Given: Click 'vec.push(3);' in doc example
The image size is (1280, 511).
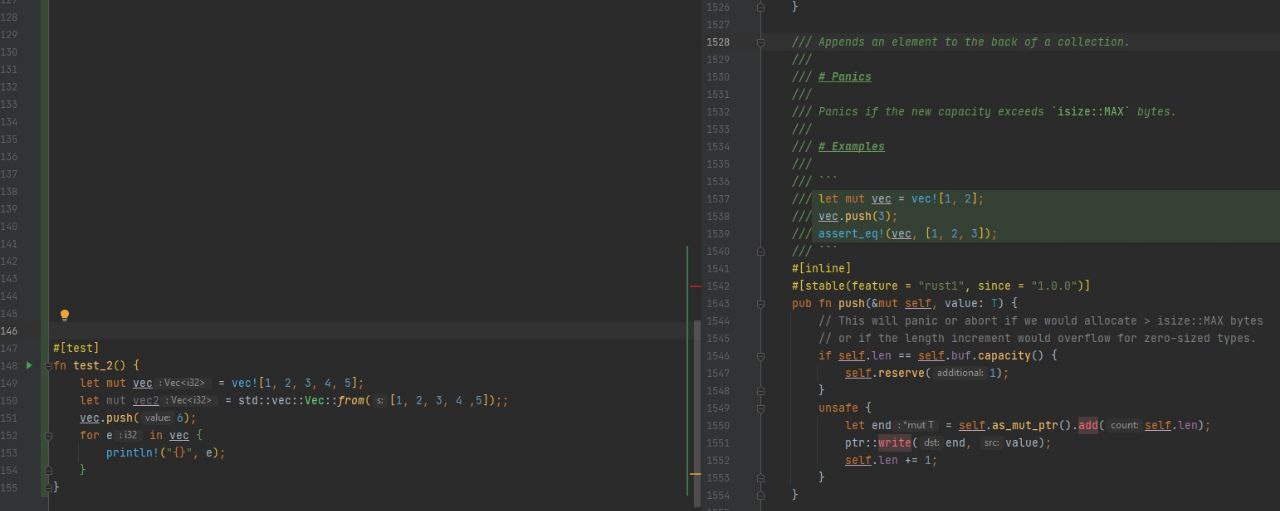Looking at the screenshot, I should 858,216.
